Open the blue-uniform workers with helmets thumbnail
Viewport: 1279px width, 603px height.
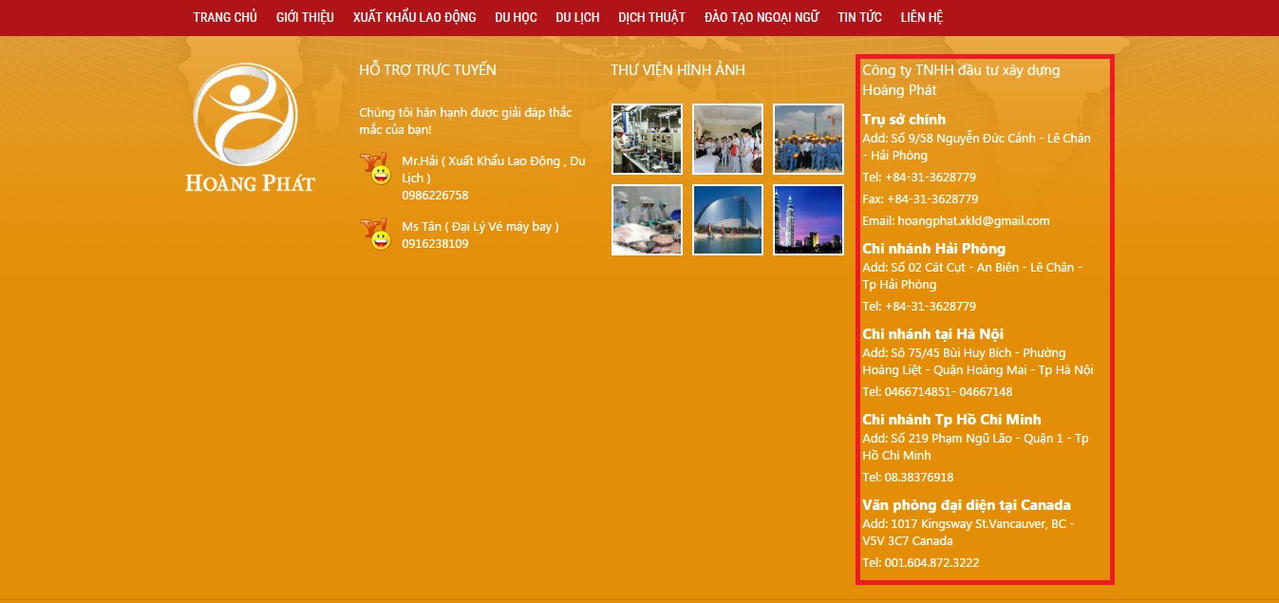(808, 139)
